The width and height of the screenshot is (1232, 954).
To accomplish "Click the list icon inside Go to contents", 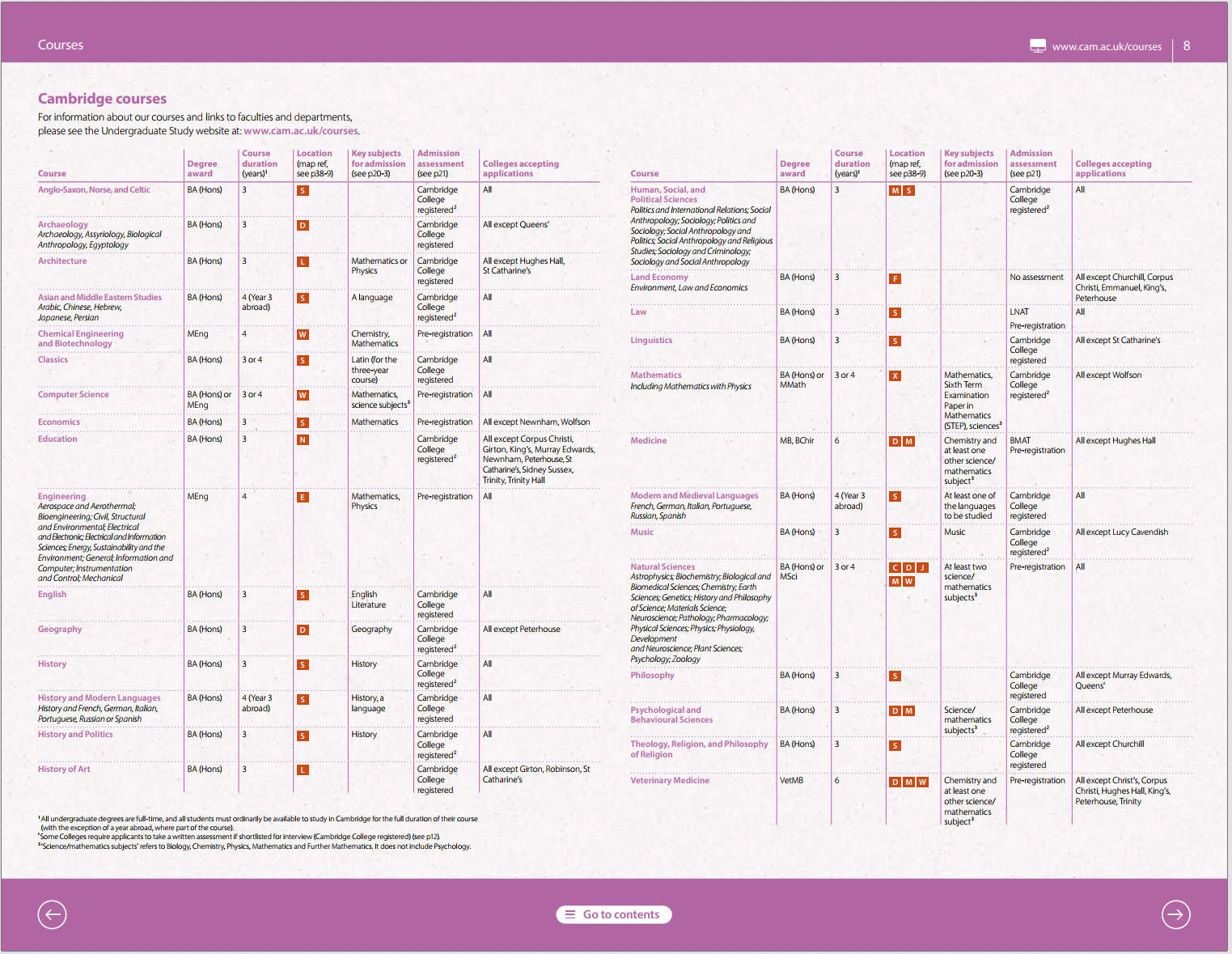I will click(570, 914).
